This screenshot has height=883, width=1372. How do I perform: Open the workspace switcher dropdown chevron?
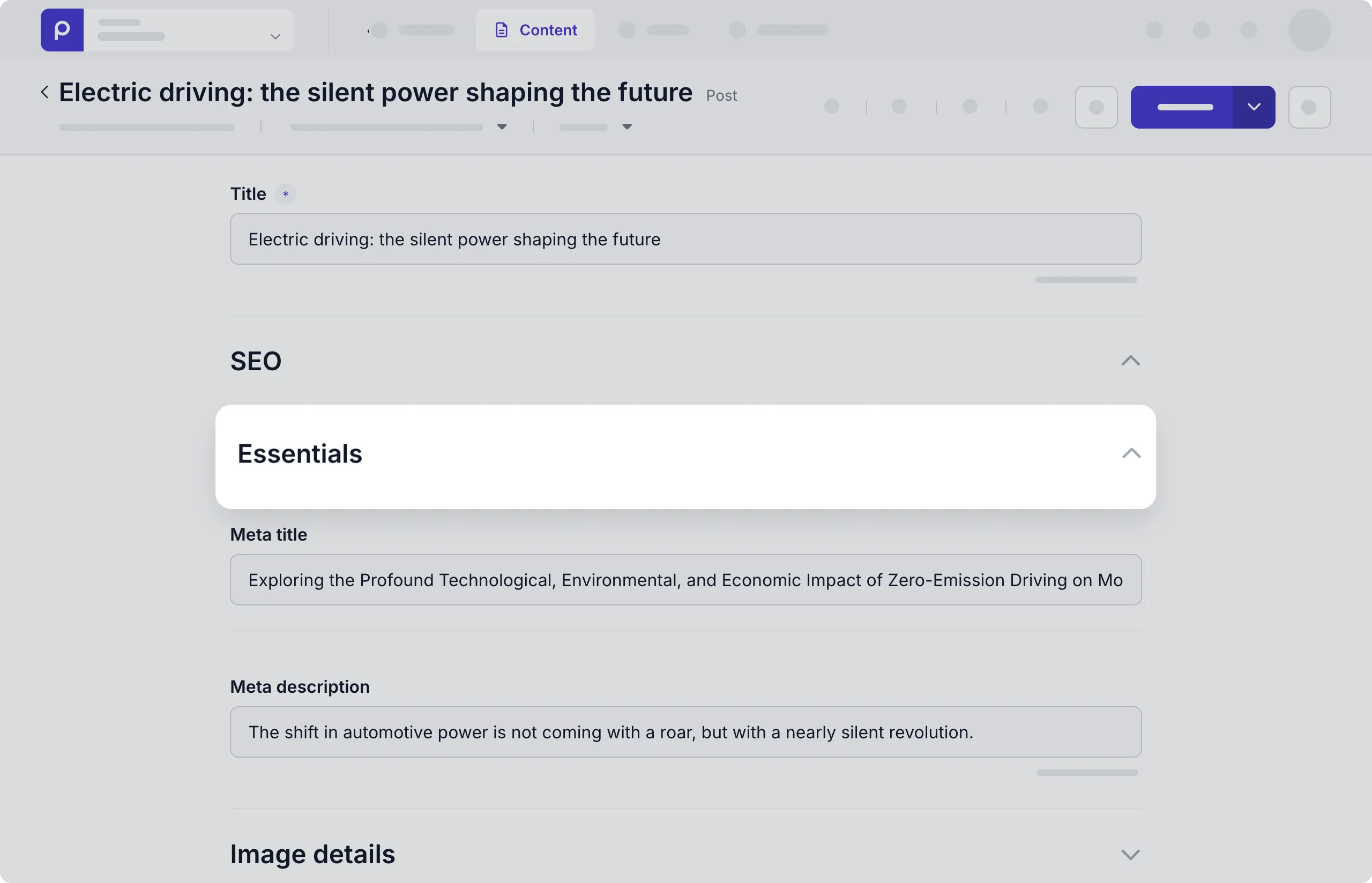[x=275, y=36]
